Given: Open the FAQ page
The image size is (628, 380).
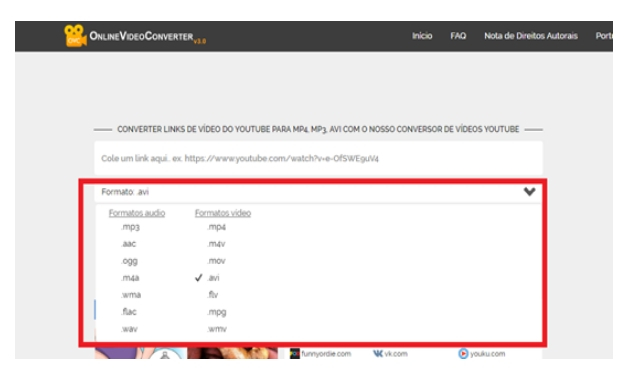Looking at the screenshot, I should coord(458,36).
